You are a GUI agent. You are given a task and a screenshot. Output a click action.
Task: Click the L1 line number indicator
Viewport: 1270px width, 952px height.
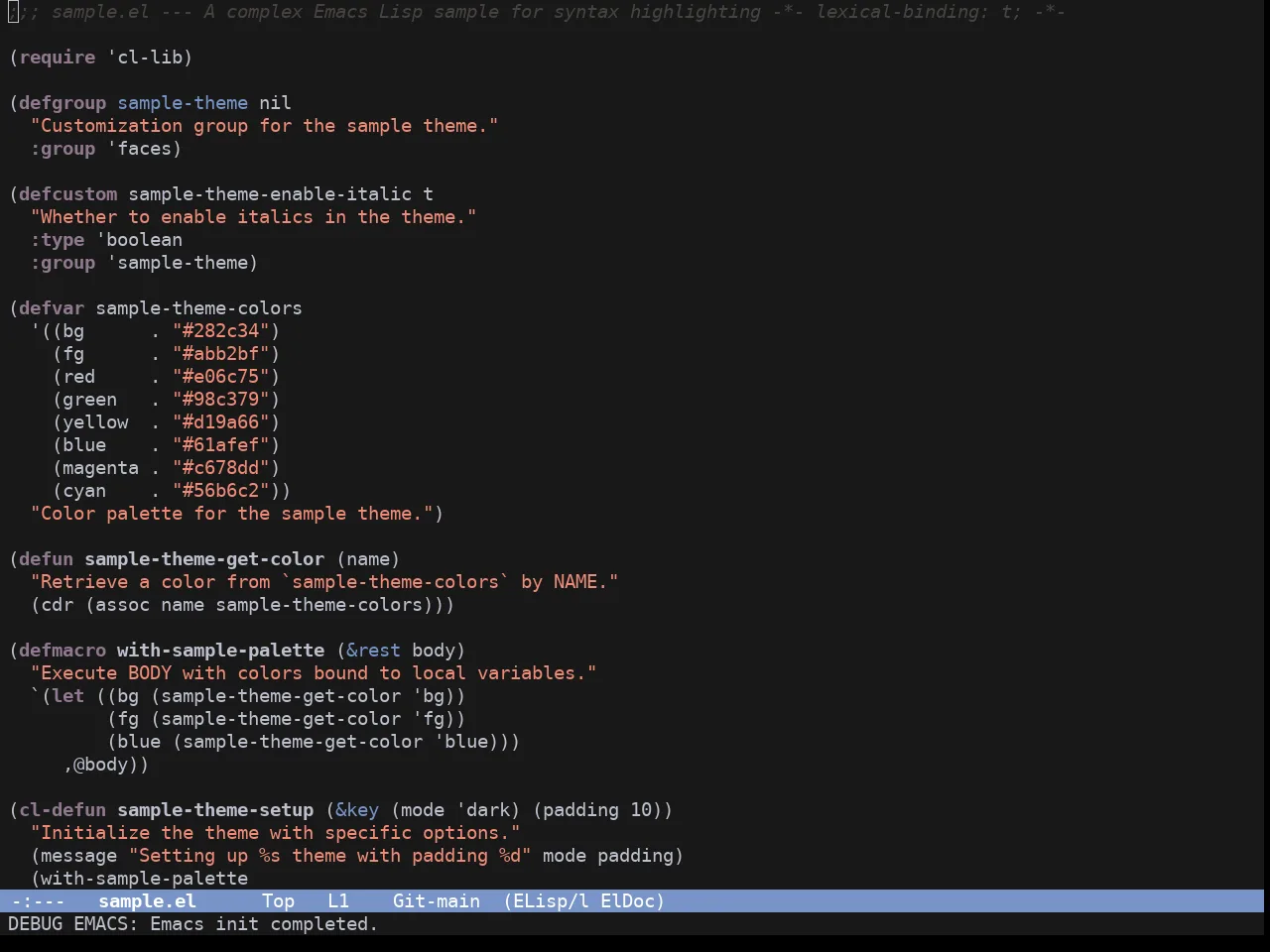pos(338,900)
